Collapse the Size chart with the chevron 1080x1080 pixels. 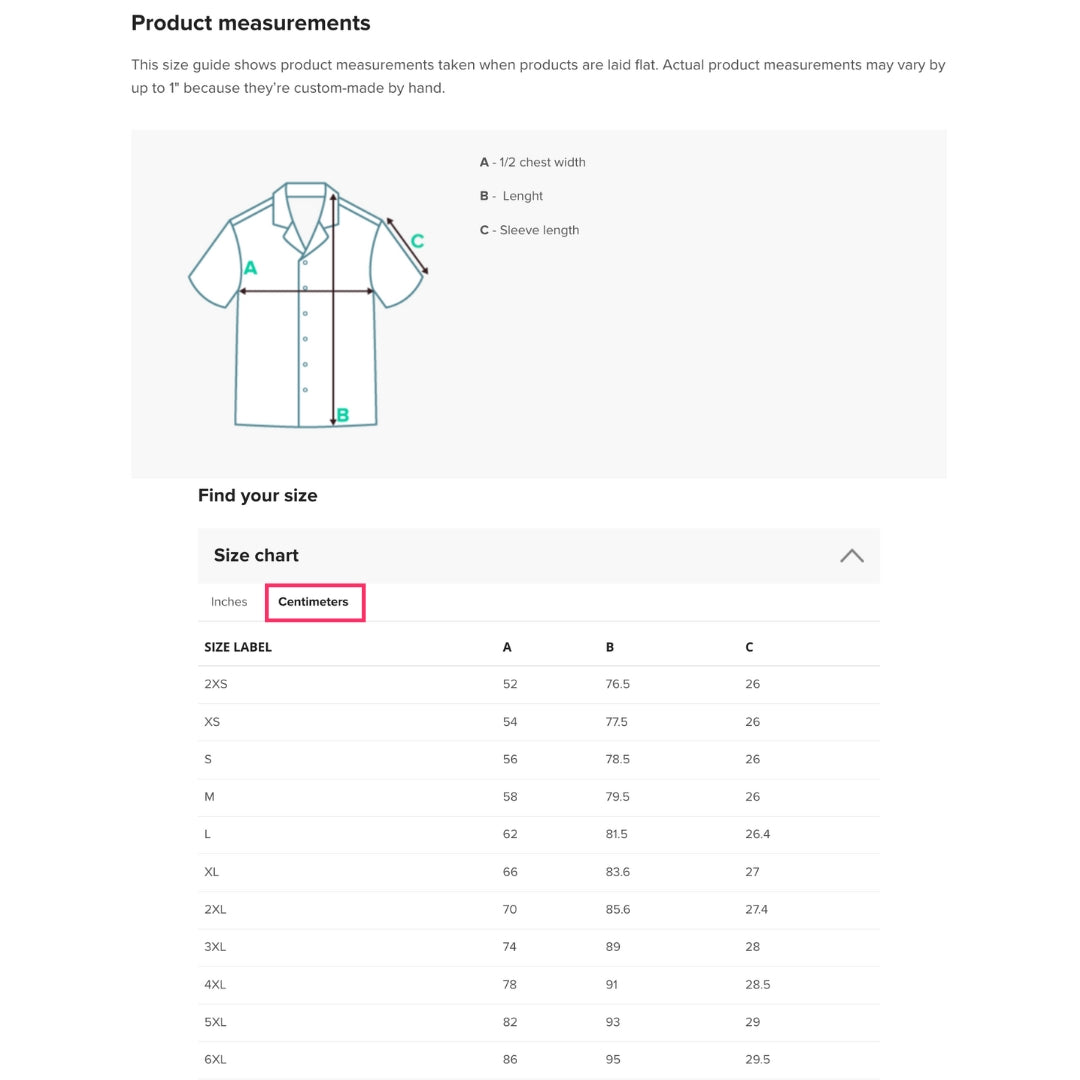851,556
